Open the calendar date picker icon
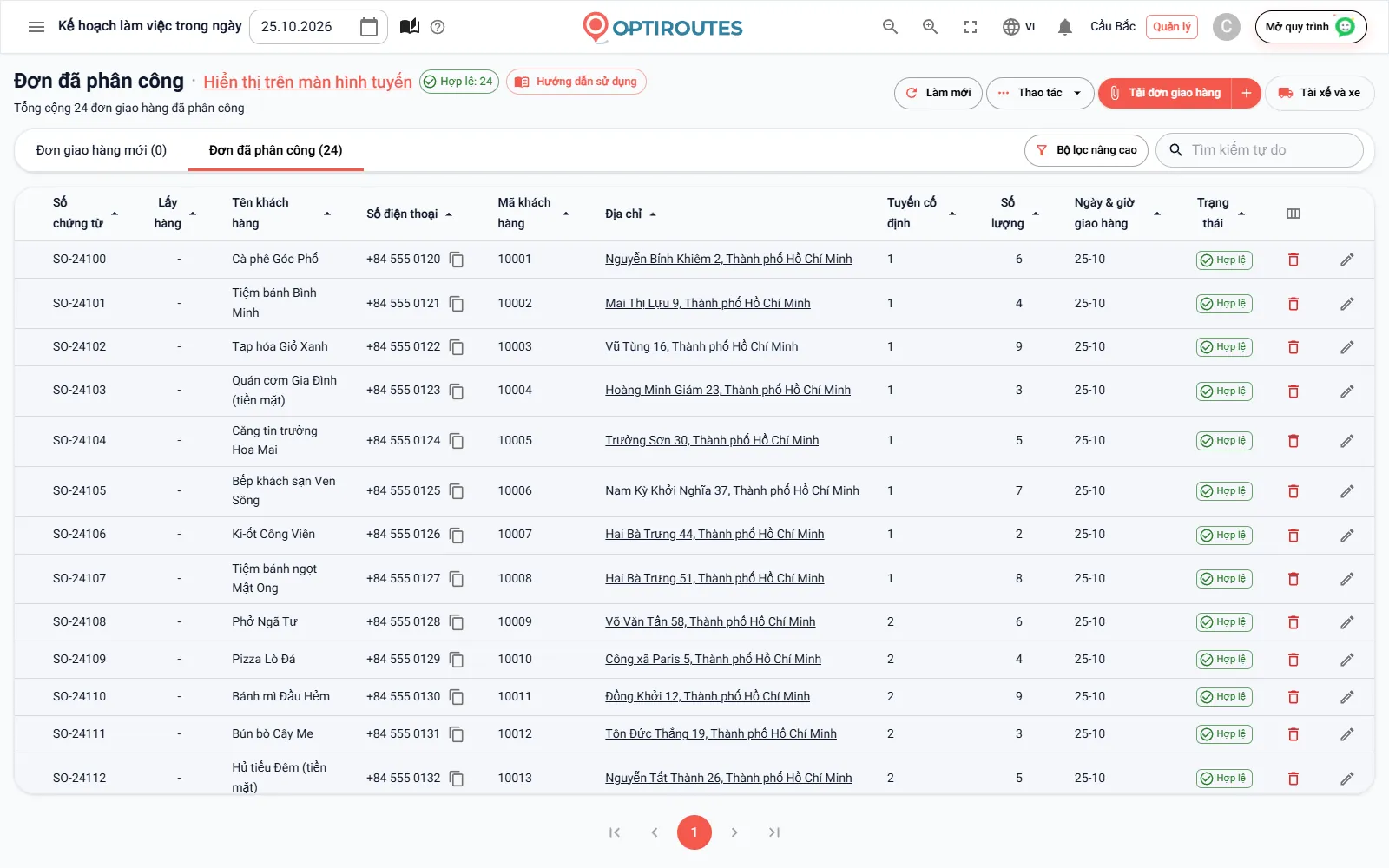 tap(369, 27)
